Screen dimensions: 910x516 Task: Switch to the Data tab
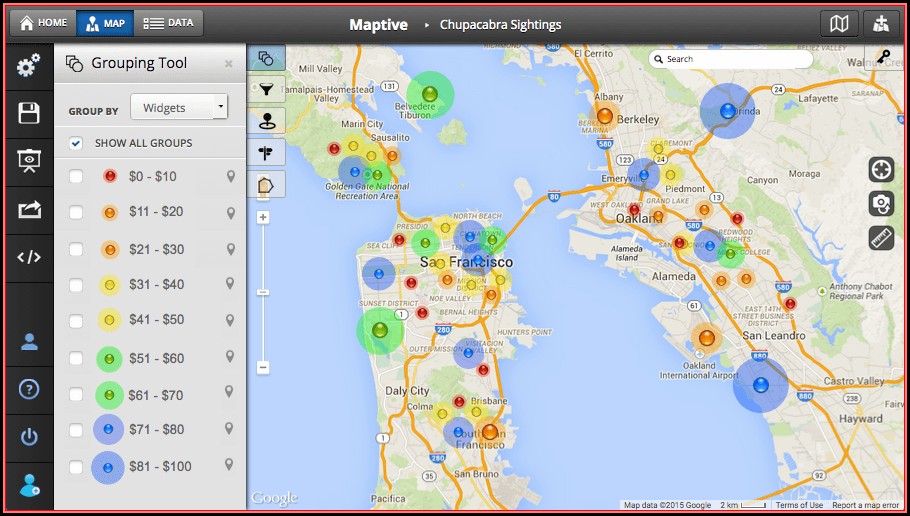[168, 23]
